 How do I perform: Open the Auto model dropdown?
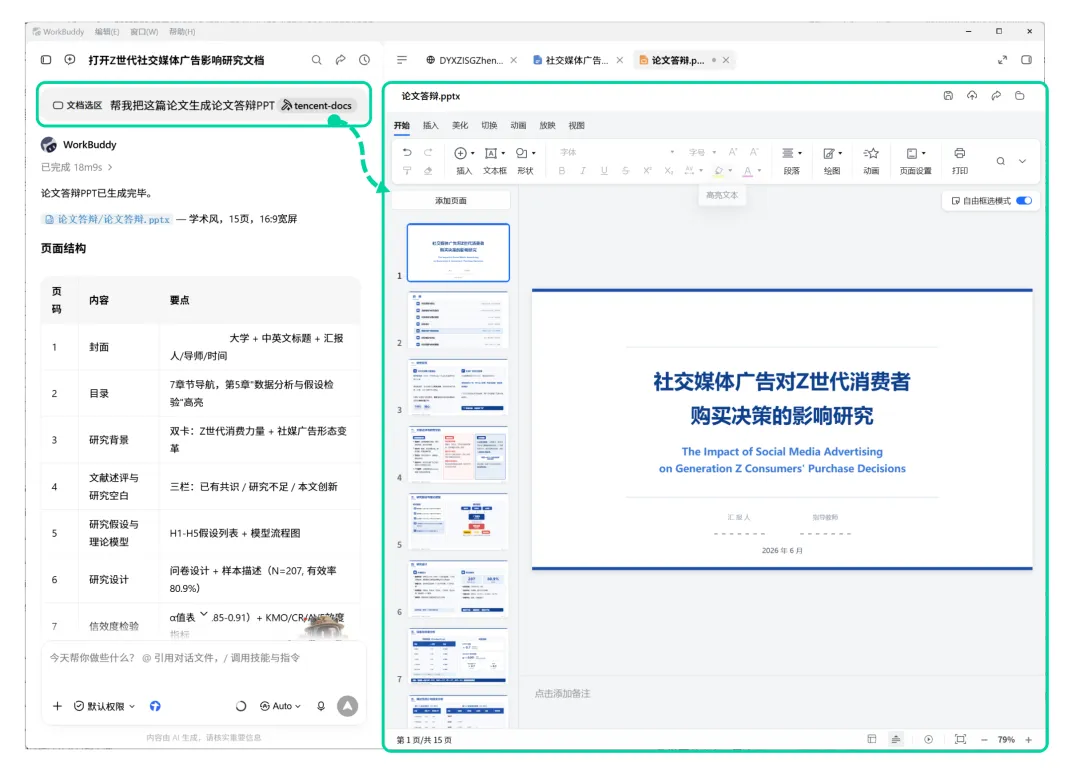tap(280, 706)
